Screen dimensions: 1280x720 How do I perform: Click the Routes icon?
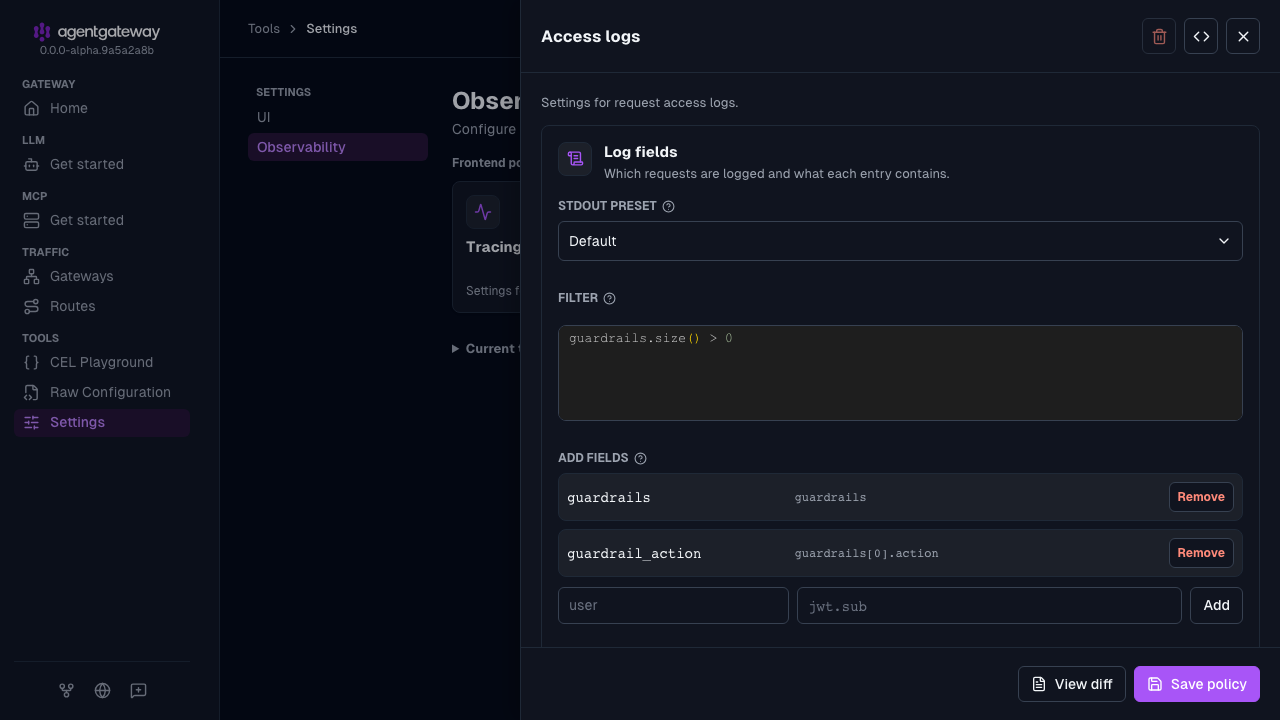click(x=32, y=306)
